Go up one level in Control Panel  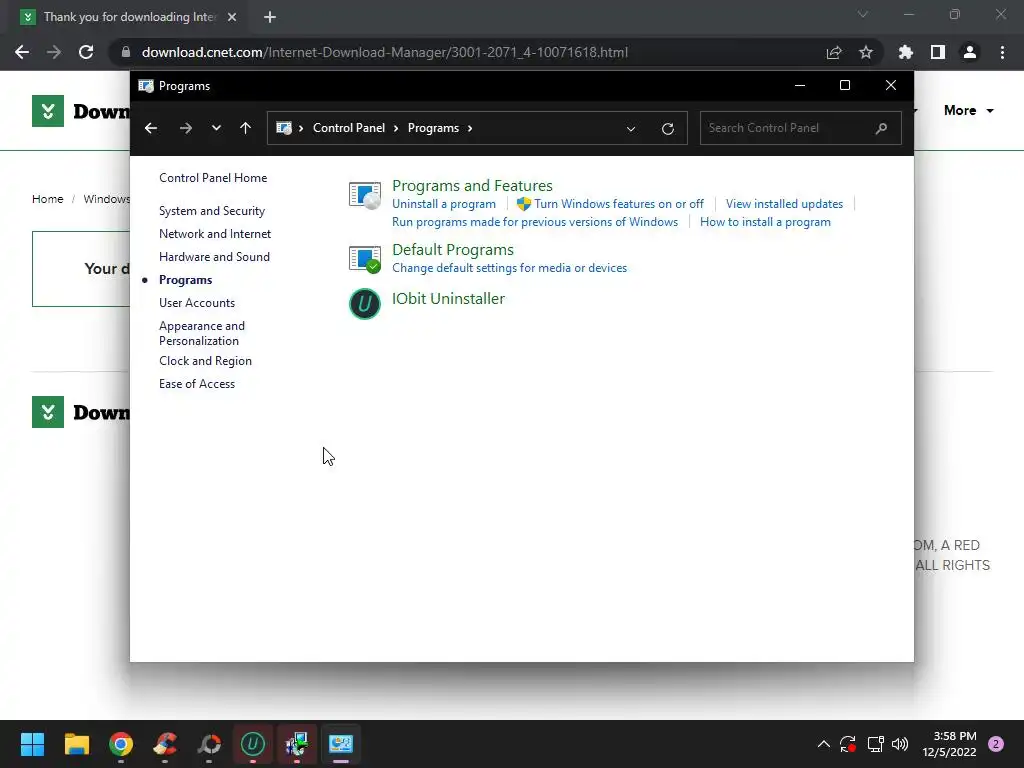(246, 128)
